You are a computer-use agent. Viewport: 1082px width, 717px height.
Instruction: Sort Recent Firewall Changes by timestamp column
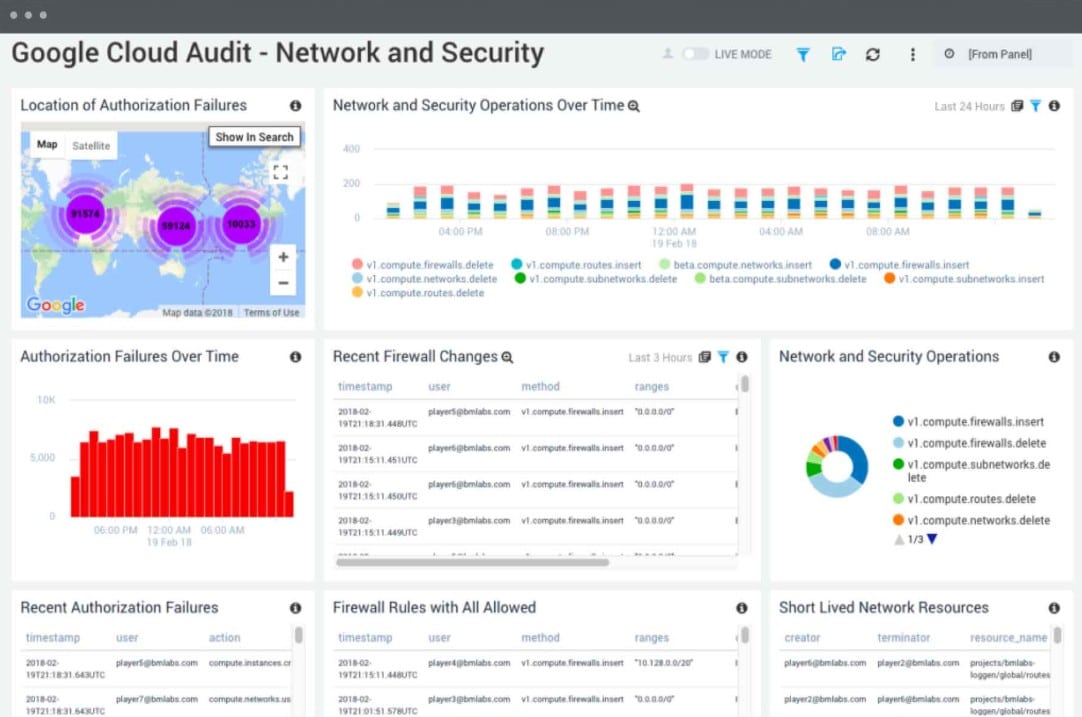click(x=365, y=386)
